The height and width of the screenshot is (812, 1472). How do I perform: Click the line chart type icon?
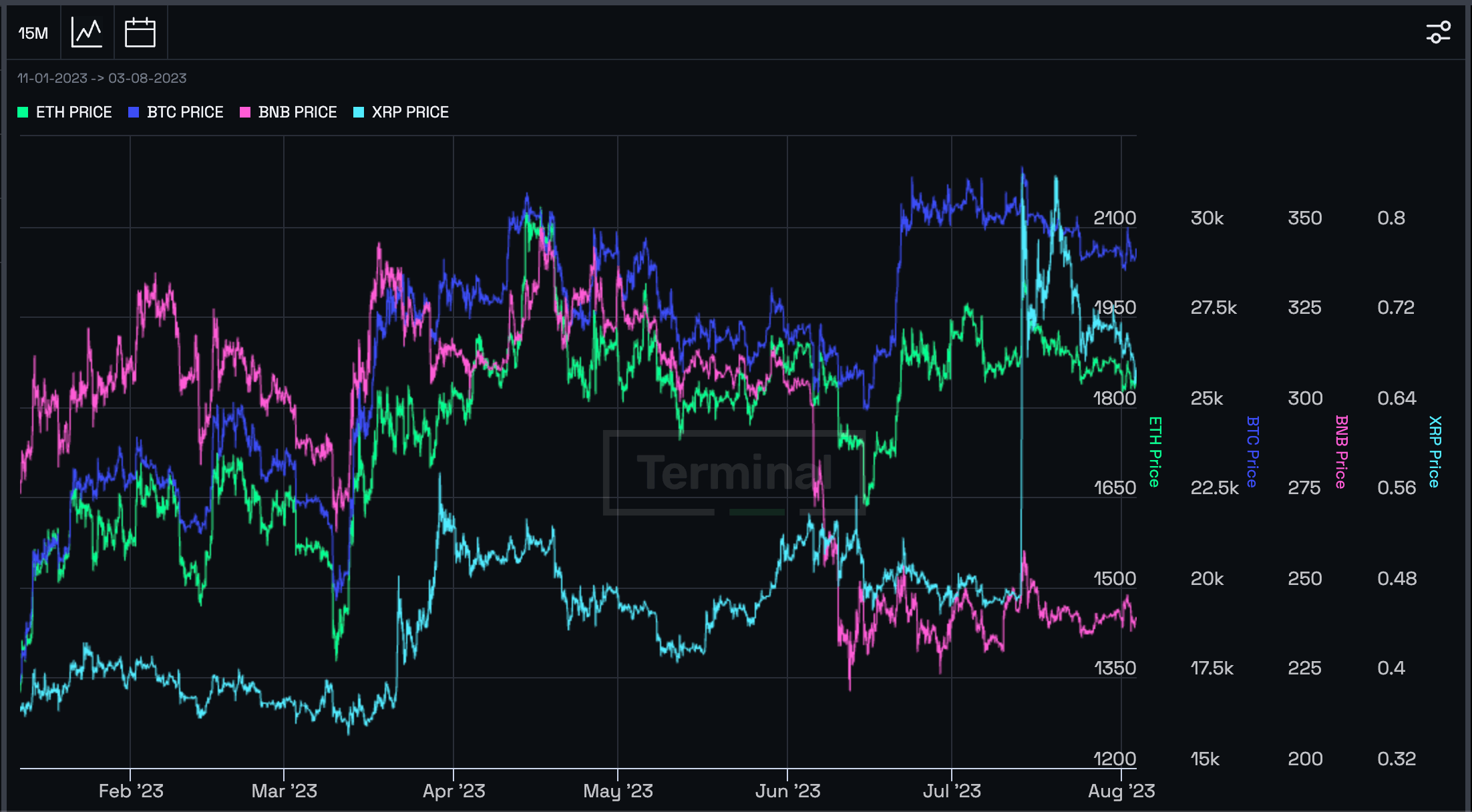[87, 33]
